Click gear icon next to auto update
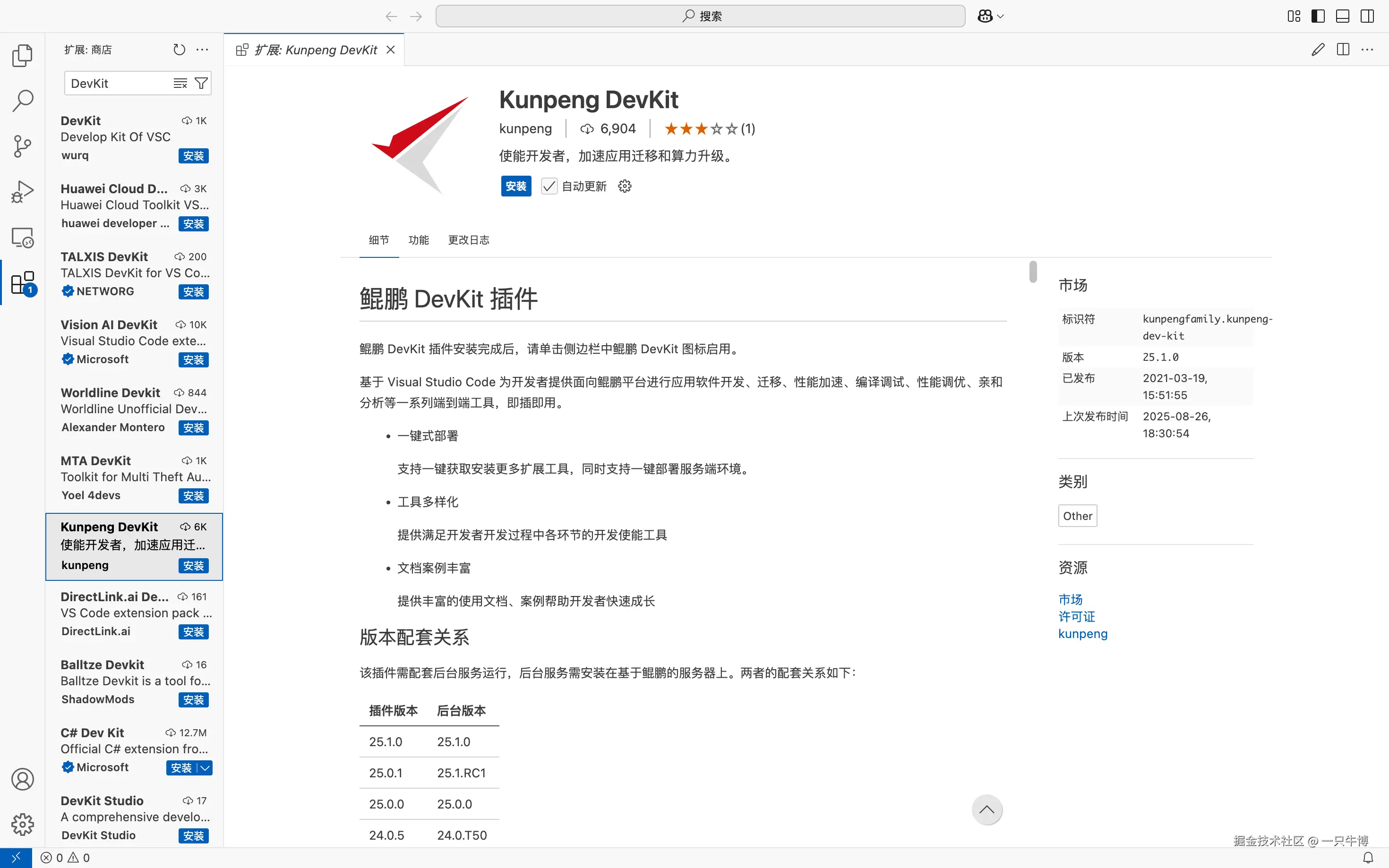This screenshot has width=1389, height=868. tap(625, 186)
